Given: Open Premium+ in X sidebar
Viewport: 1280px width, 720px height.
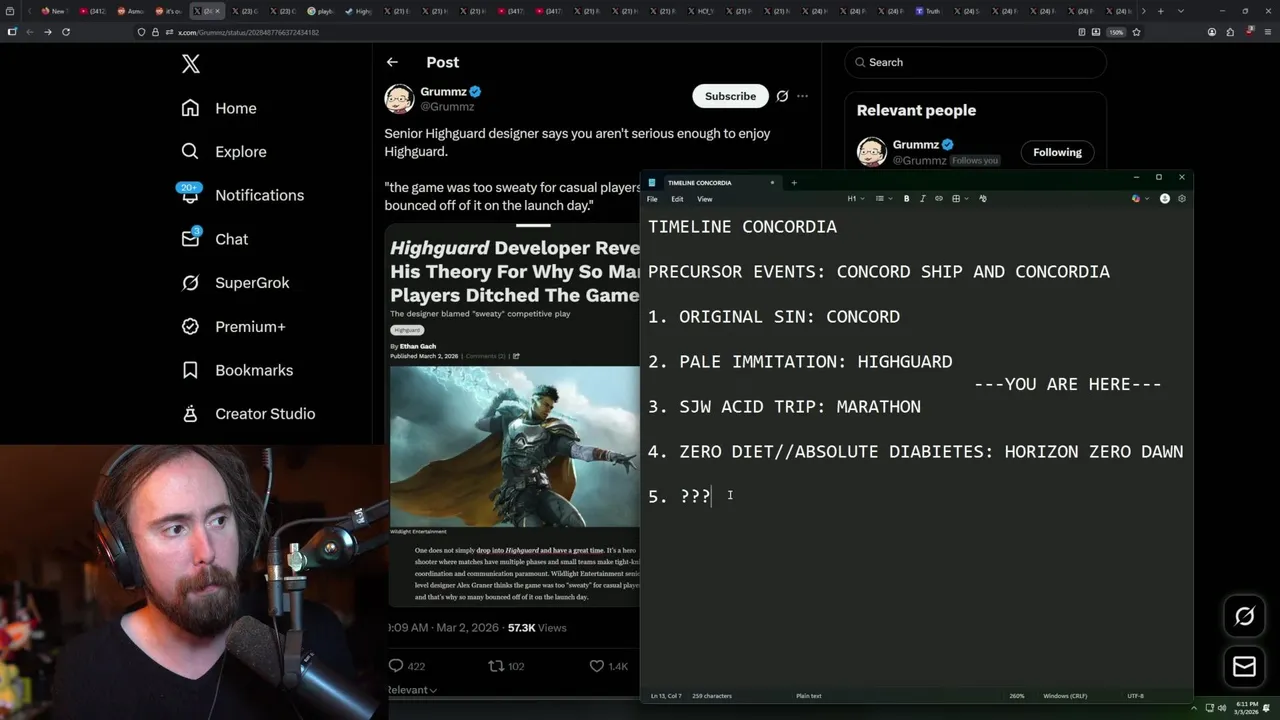Looking at the screenshot, I should coord(233,327).
